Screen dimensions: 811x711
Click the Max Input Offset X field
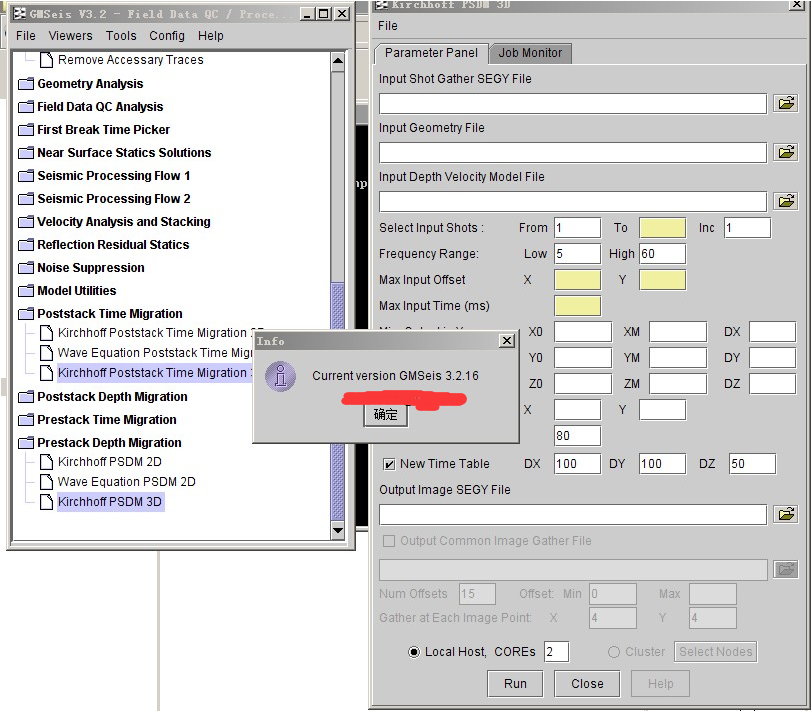point(578,280)
